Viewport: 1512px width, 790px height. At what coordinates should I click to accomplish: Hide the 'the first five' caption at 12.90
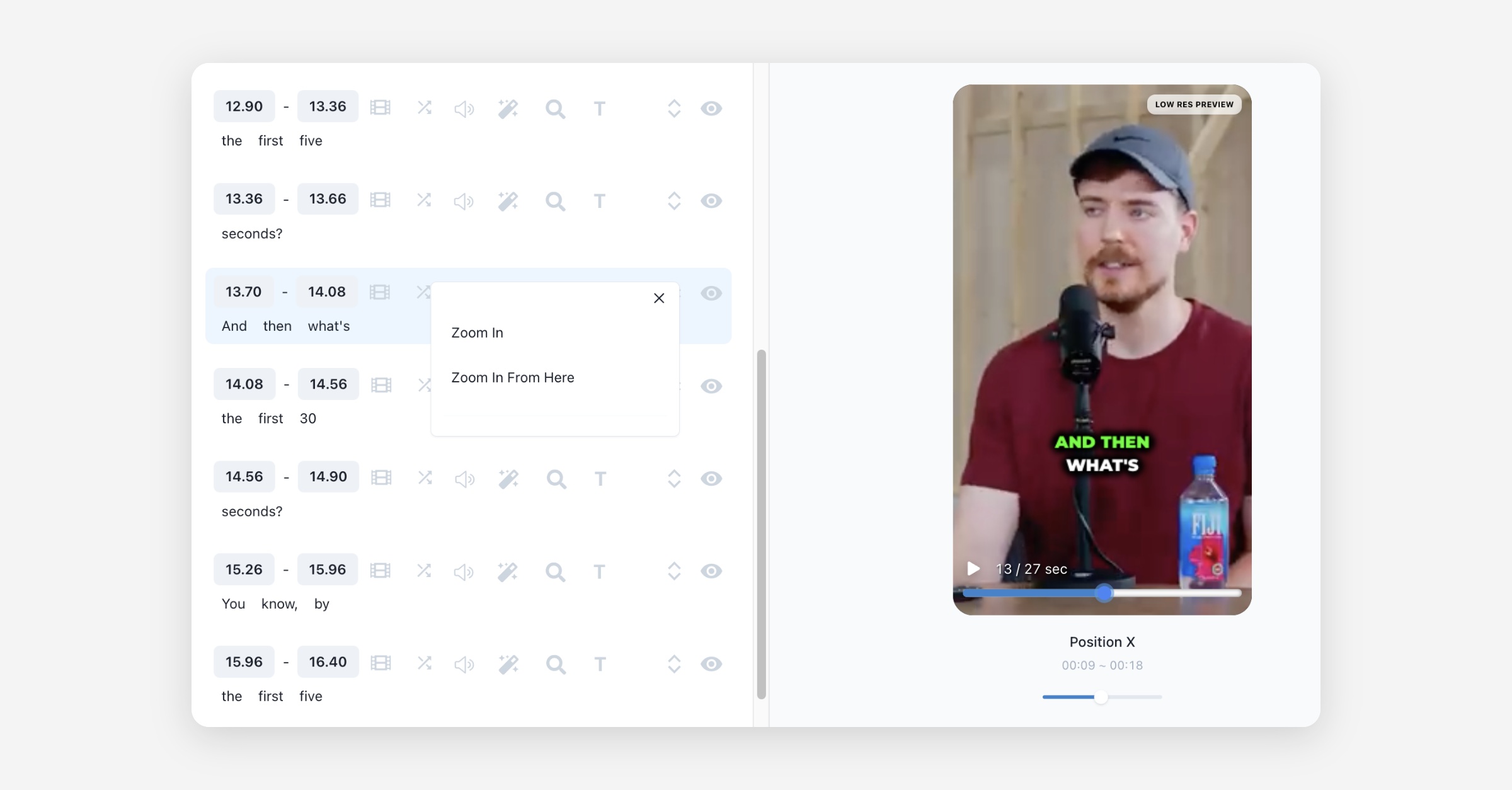click(711, 108)
